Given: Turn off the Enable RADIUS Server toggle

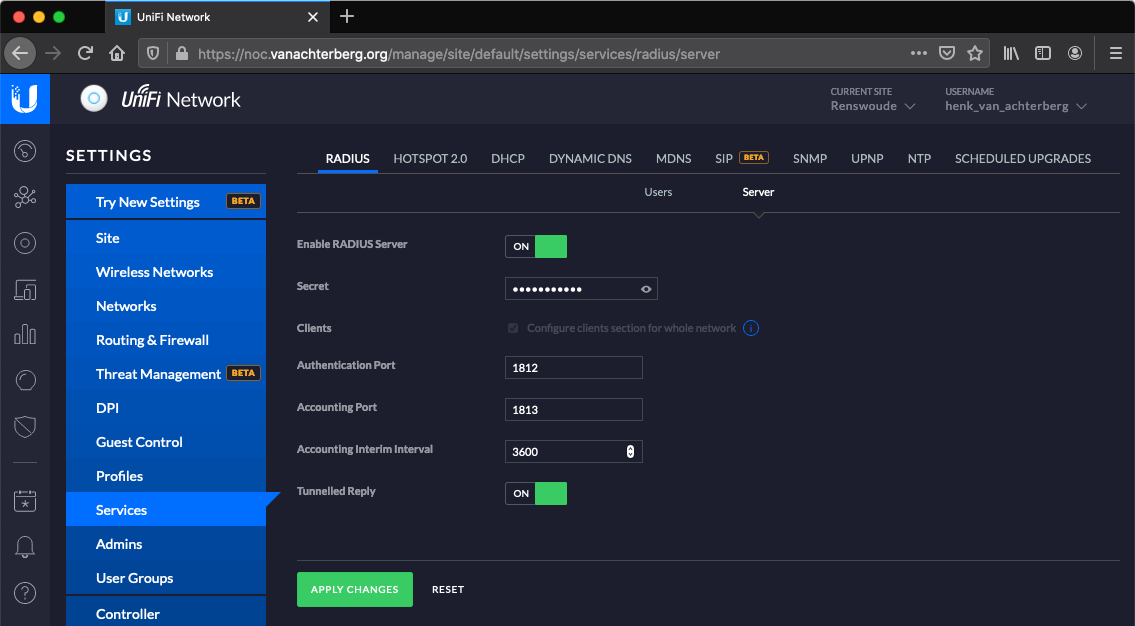Looking at the screenshot, I should (536, 246).
